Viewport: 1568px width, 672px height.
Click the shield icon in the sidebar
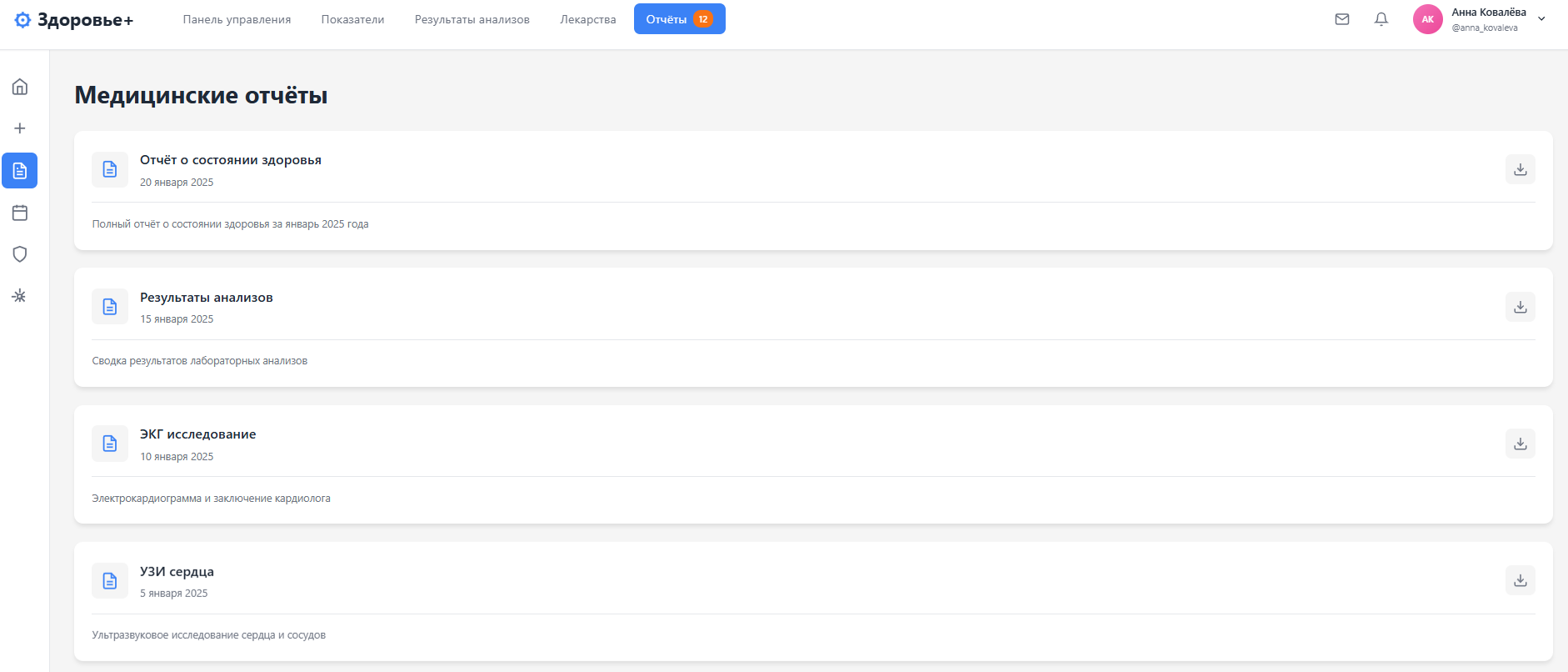point(20,254)
